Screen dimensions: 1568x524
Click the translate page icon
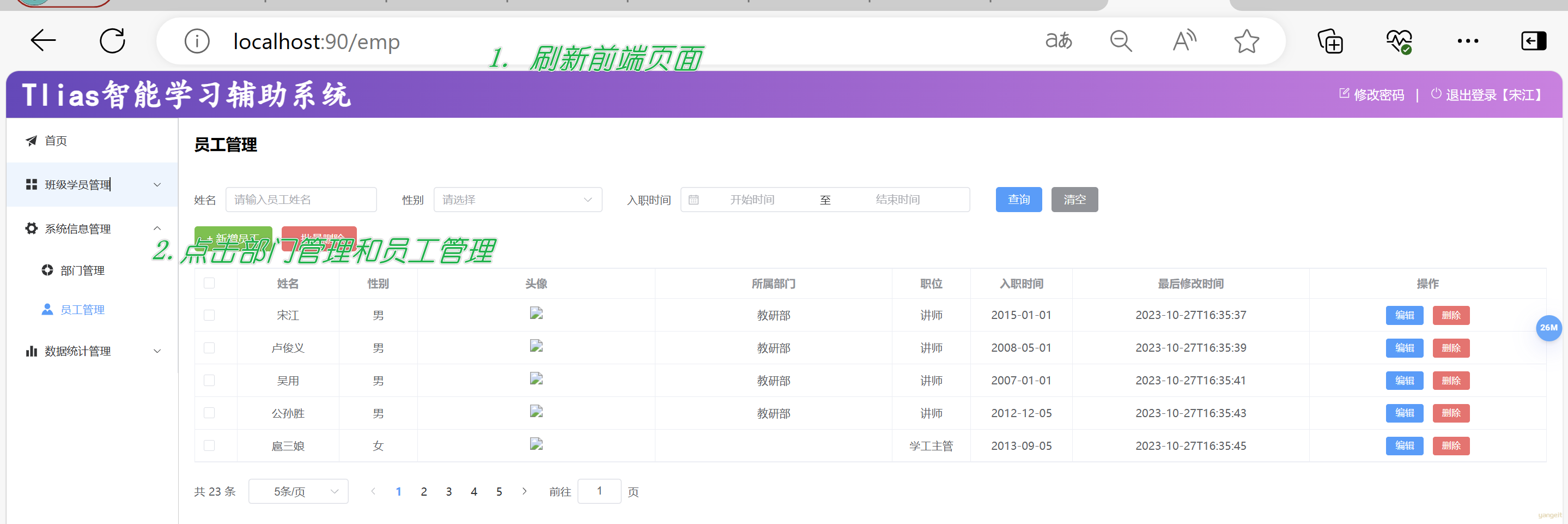coord(1059,41)
